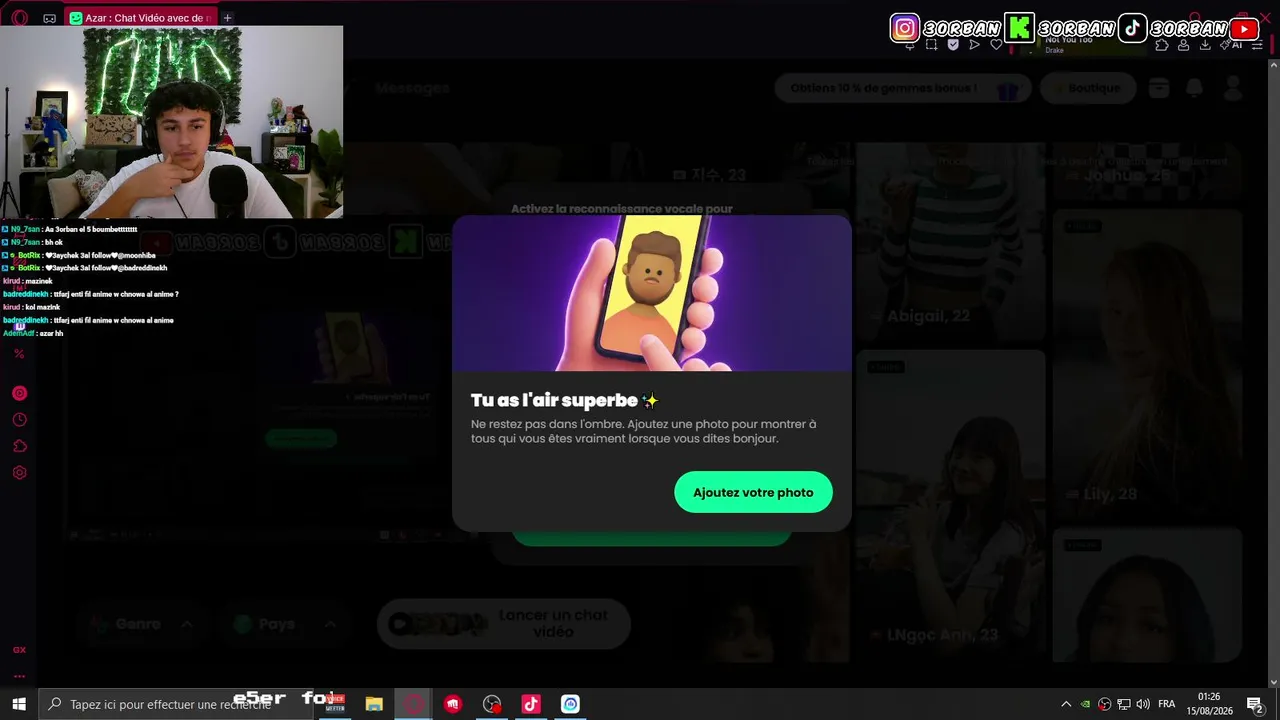Switch to the Azar Chat Vidéo tab
Screen dimensions: 1280x720
(139, 18)
